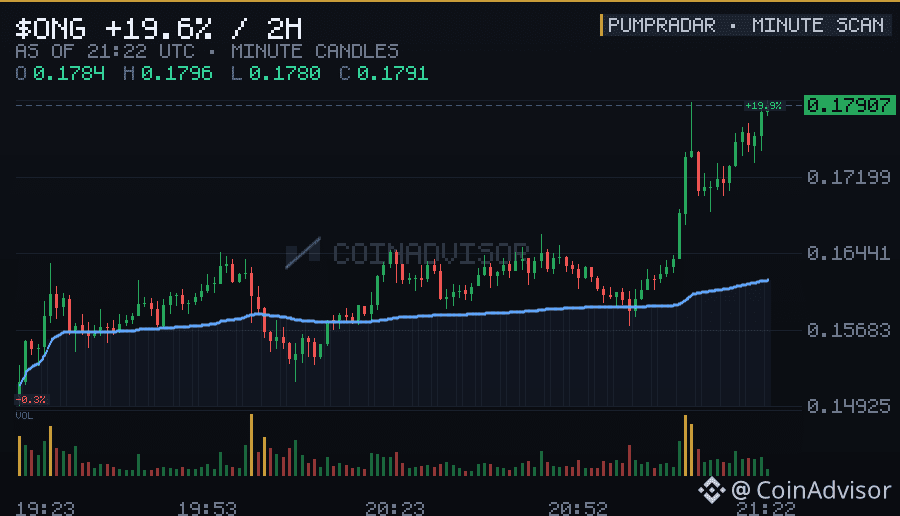The image size is (900, 516).
Task: Click the -0.3% label at chart start
Action: click(31, 399)
